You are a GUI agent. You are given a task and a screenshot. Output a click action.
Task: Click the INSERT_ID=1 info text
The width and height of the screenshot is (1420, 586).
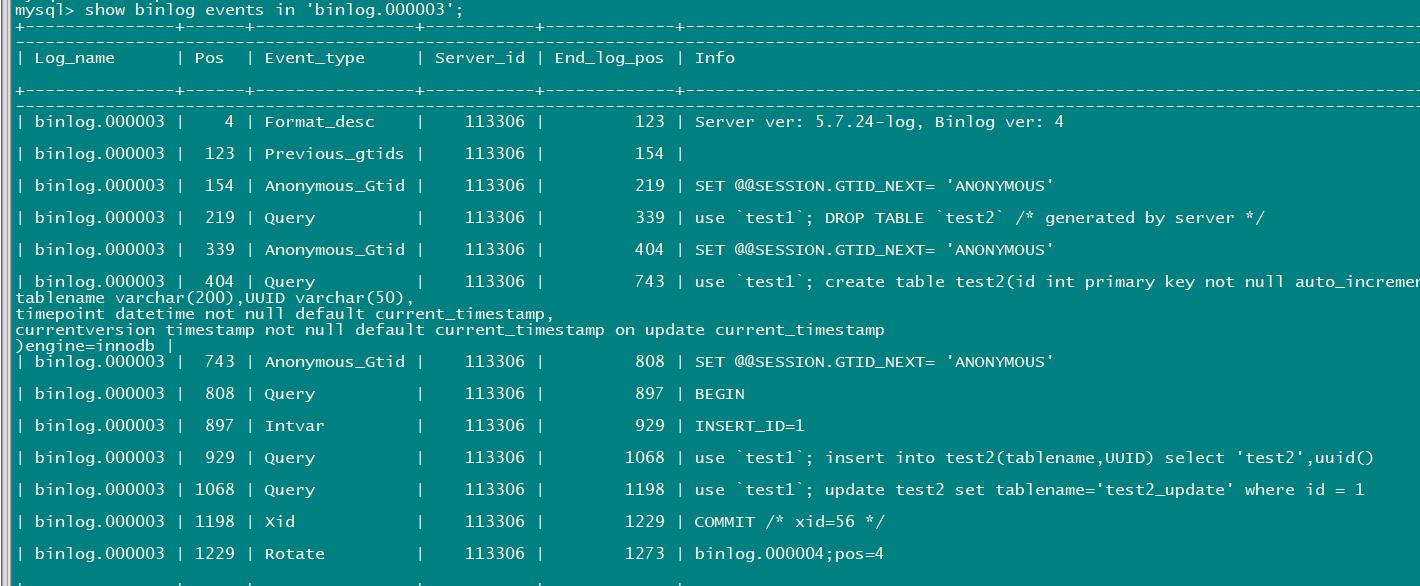click(750, 426)
